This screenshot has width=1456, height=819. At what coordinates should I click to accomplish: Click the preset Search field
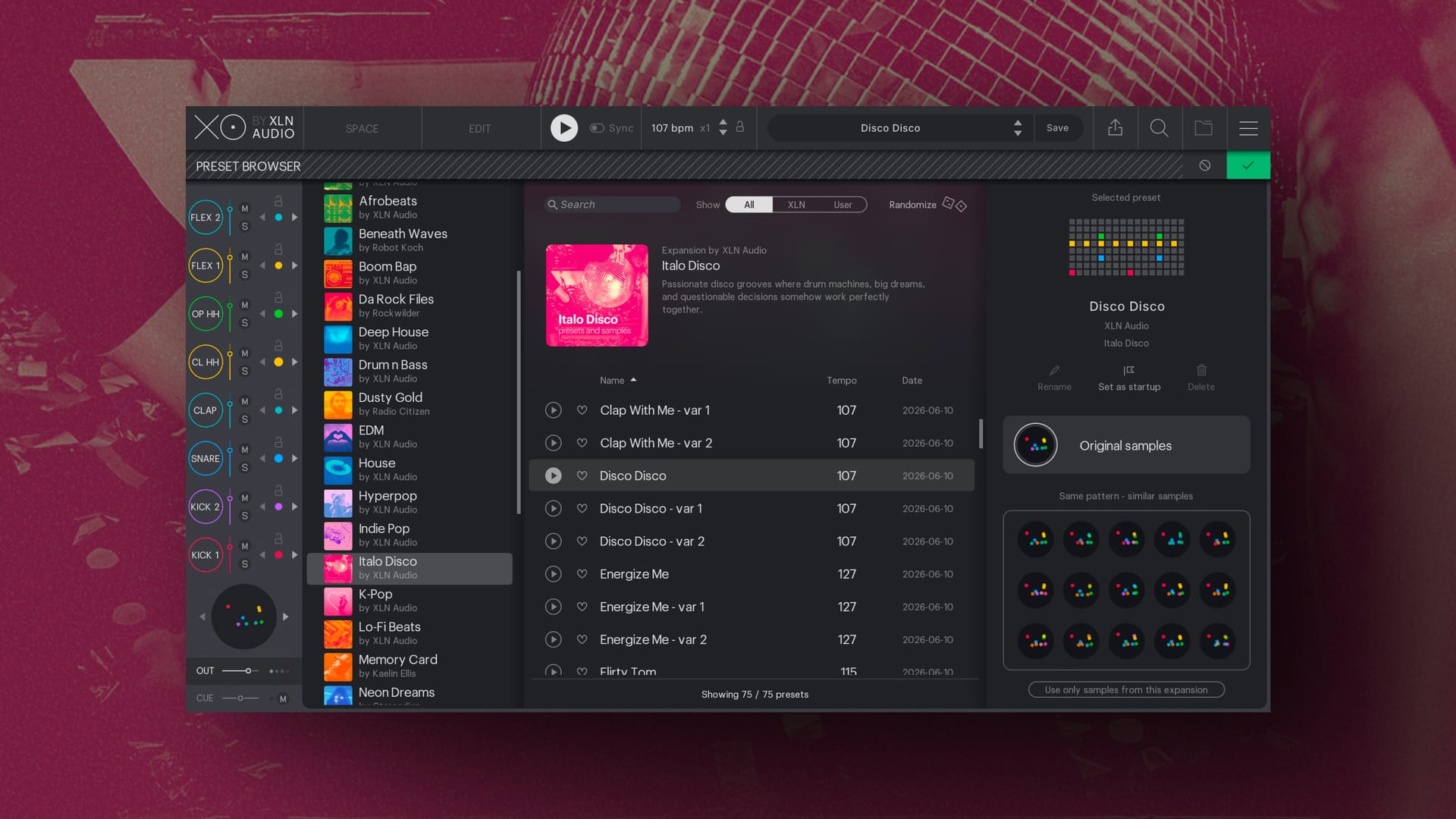point(613,205)
